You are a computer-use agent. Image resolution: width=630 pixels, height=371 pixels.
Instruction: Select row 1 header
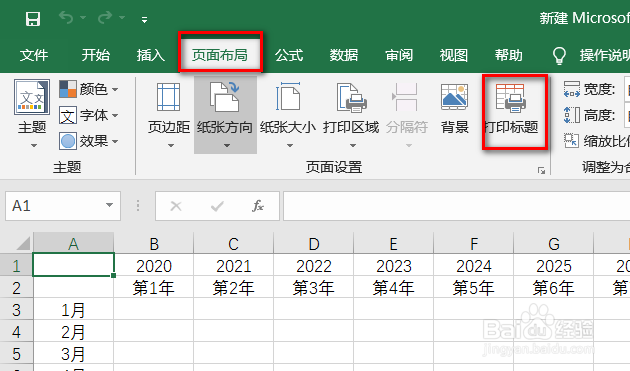tap(16, 265)
